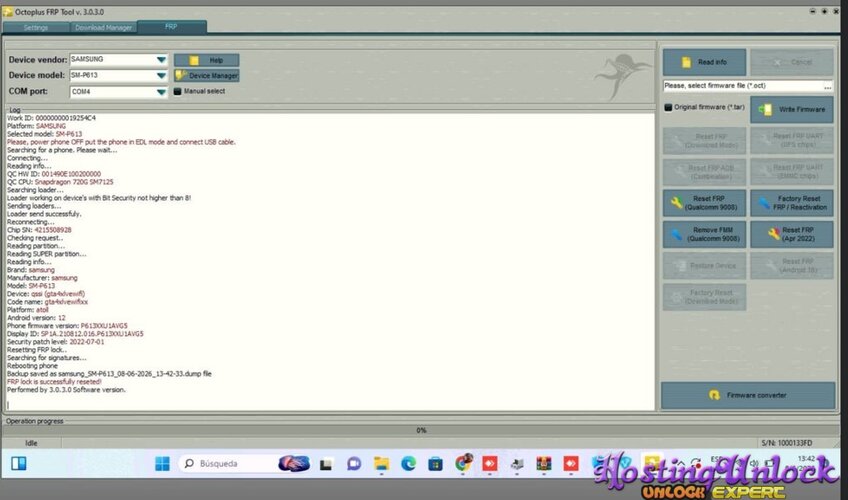Expand the Device vendor dropdown arrow

(161, 59)
